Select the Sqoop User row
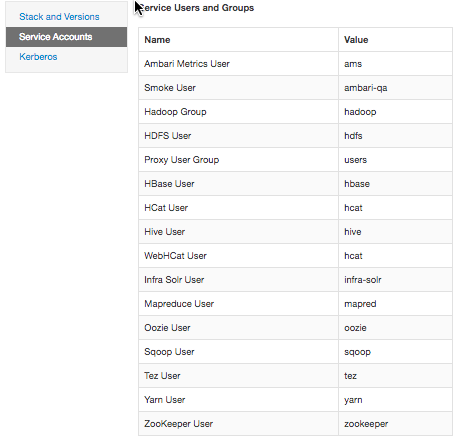 tap(295, 352)
